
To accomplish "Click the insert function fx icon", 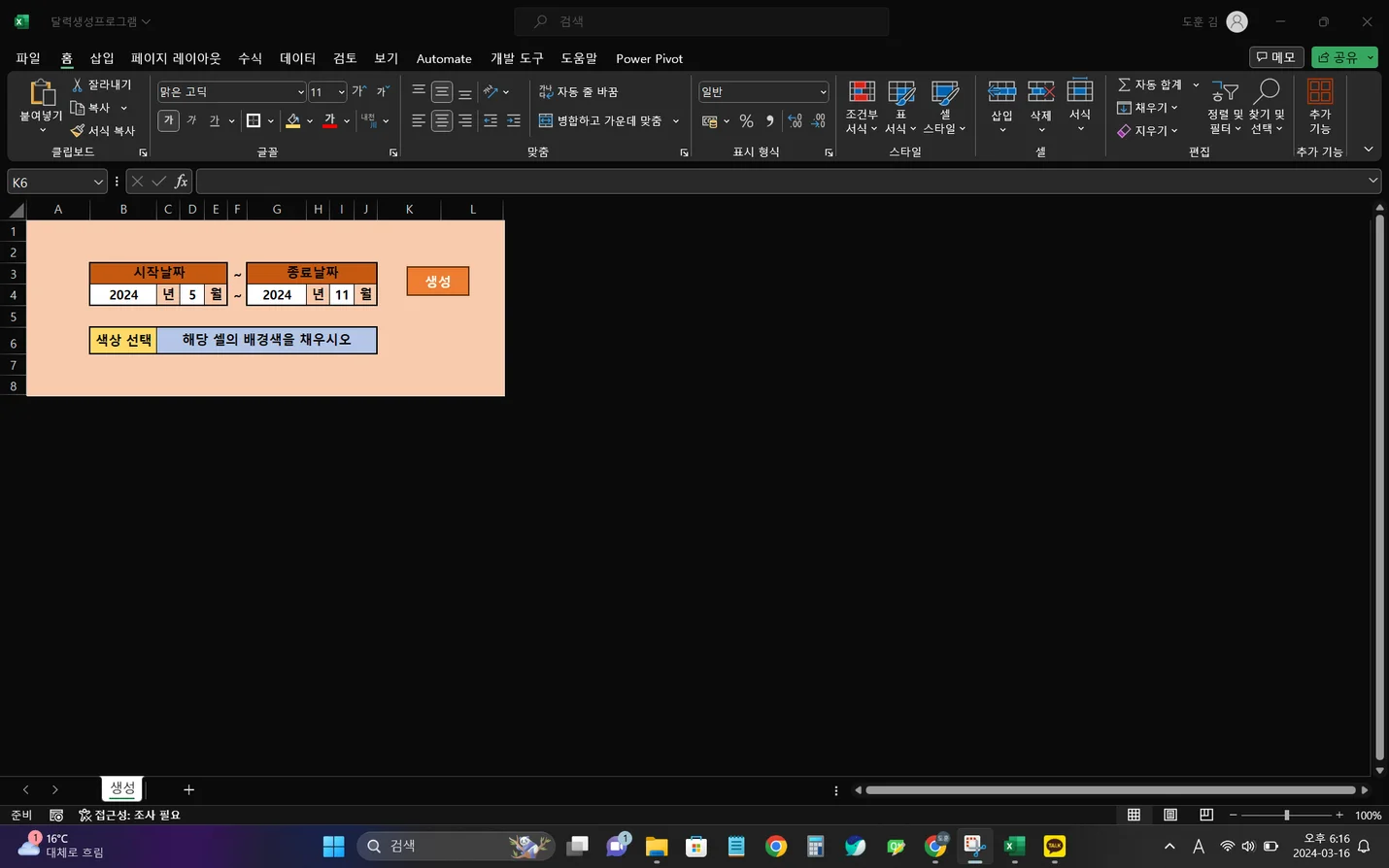I will [x=181, y=182].
